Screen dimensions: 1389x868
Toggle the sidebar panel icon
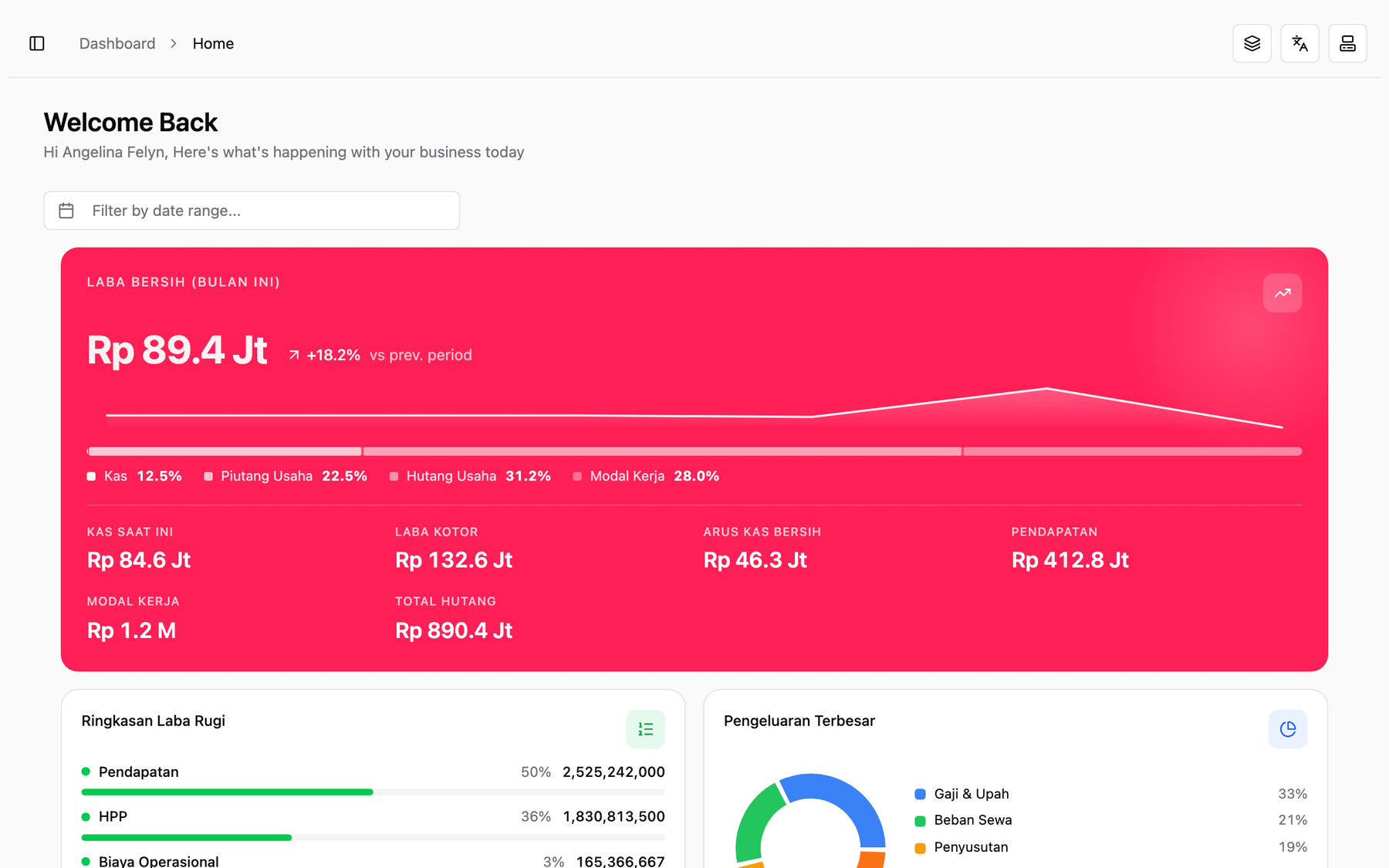[37, 43]
